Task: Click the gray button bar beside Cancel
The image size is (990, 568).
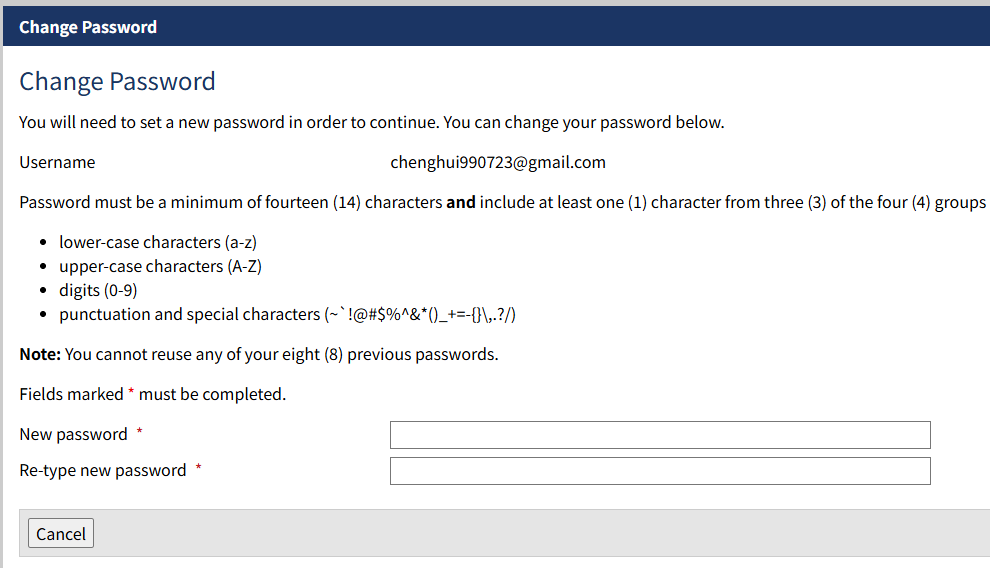Action: pos(543,533)
